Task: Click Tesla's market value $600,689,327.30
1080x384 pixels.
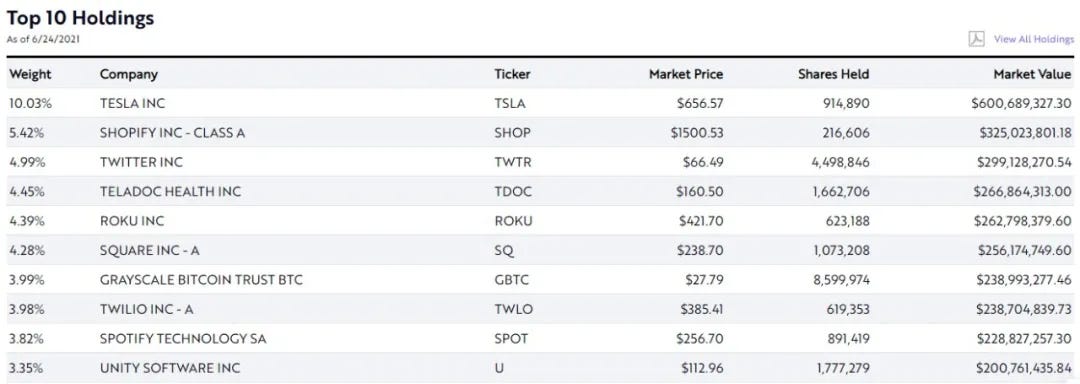Action: 1021,104
